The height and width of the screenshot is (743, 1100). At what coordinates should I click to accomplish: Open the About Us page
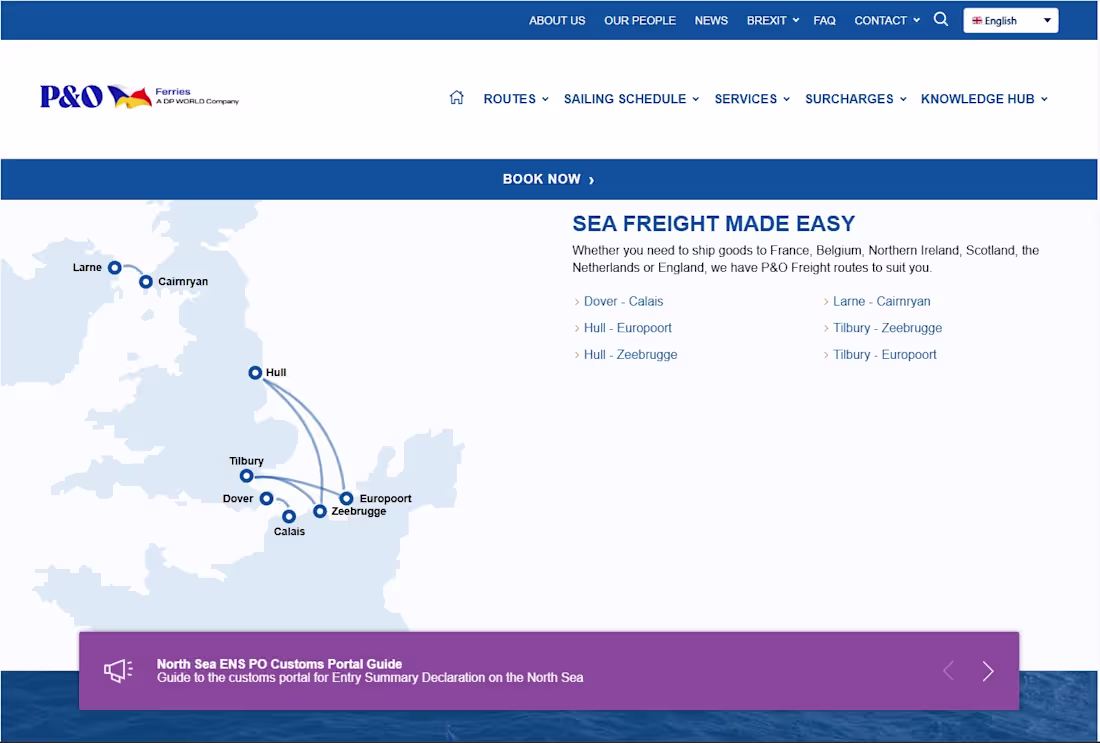point(557,20)
